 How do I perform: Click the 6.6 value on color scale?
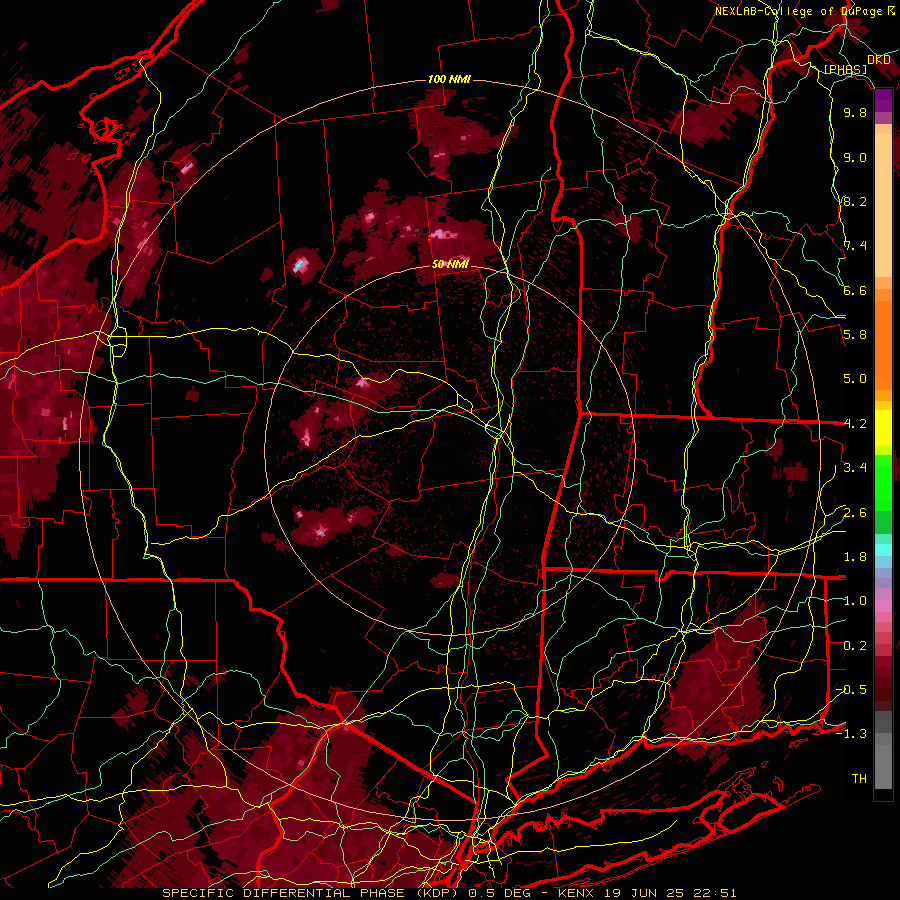click(855, 290)
